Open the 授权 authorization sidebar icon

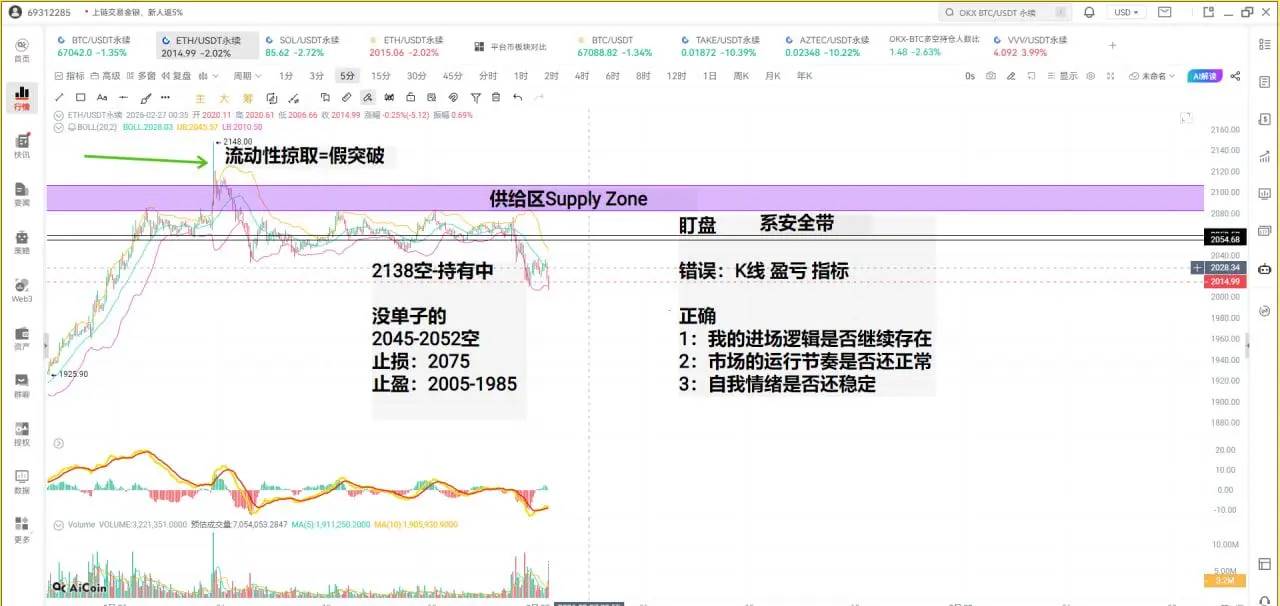(x=21, y=433)
